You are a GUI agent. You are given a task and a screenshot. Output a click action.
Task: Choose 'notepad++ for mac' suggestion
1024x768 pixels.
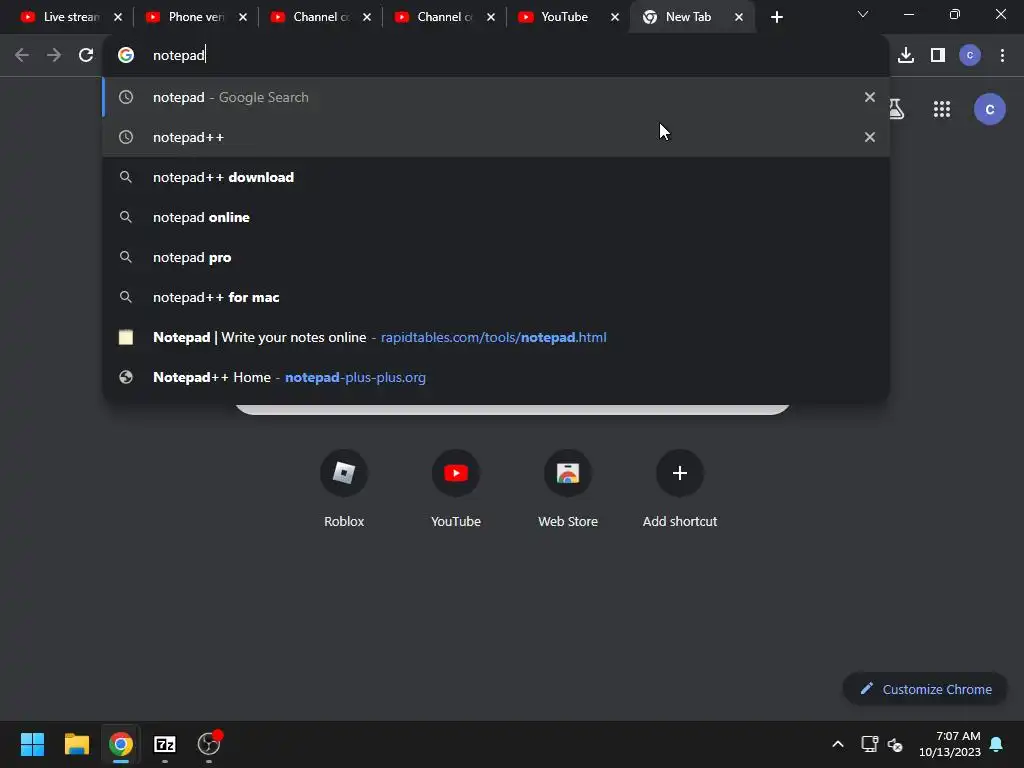pyautogui.click(x=496, y=297)
